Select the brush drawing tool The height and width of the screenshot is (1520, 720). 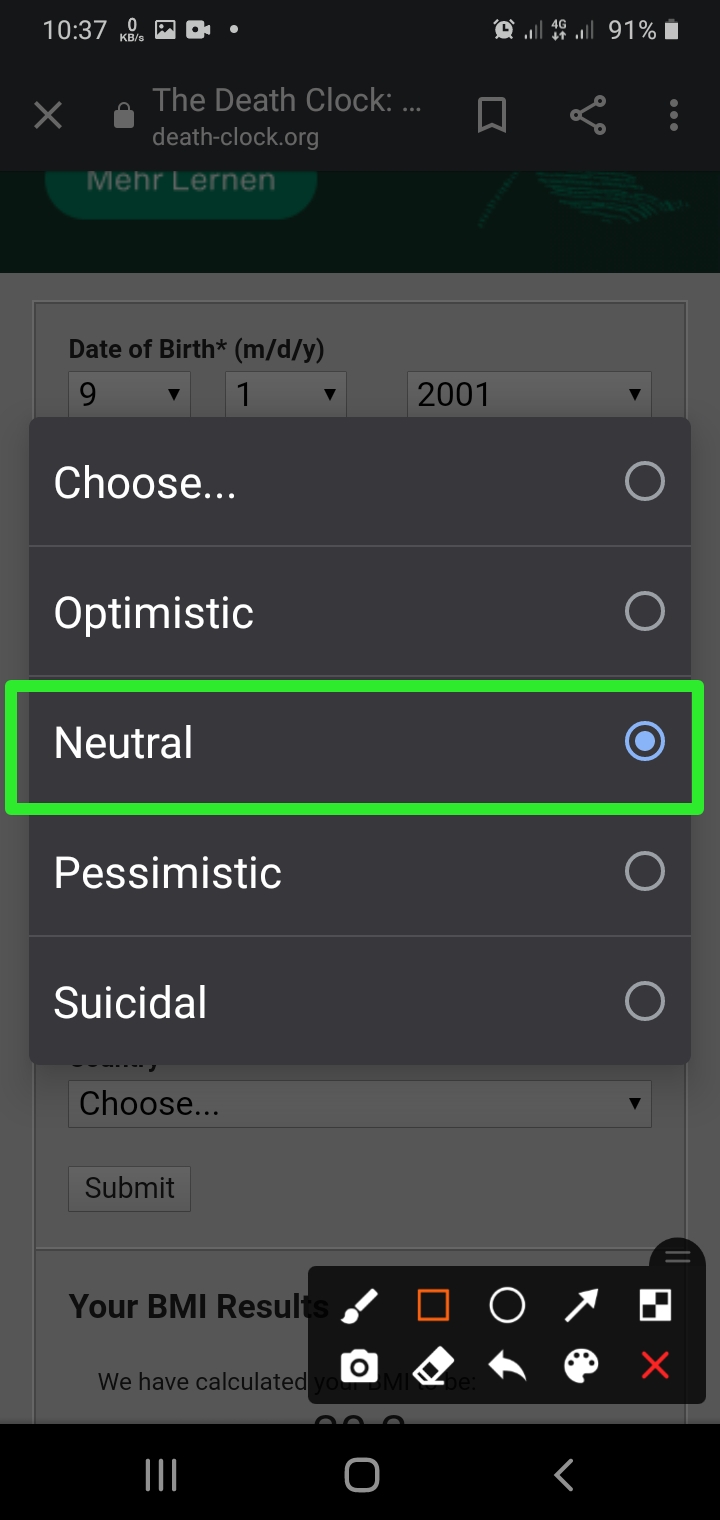pyautogui.click(x=360, y=1305)
